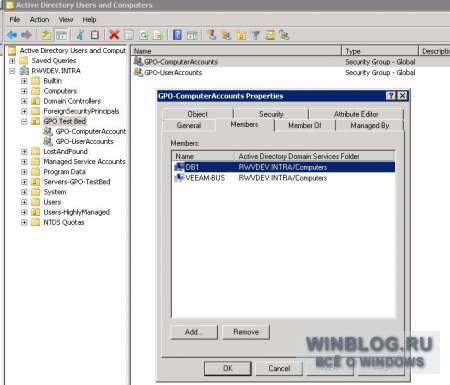Screen dimensions: 450x385
Task: Click the DB1 computer icon in Members list
Action: pos(179,167)
